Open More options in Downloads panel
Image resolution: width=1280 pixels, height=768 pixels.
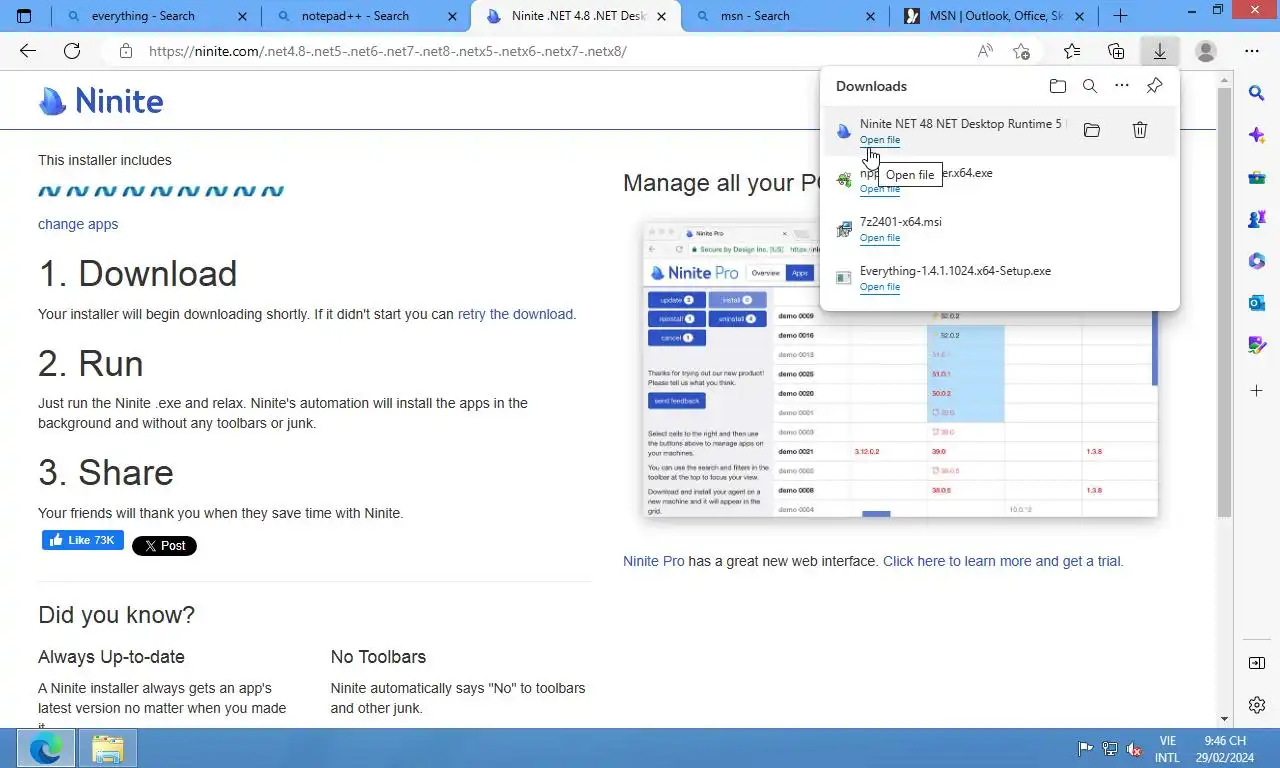(x=1122, y=86)
